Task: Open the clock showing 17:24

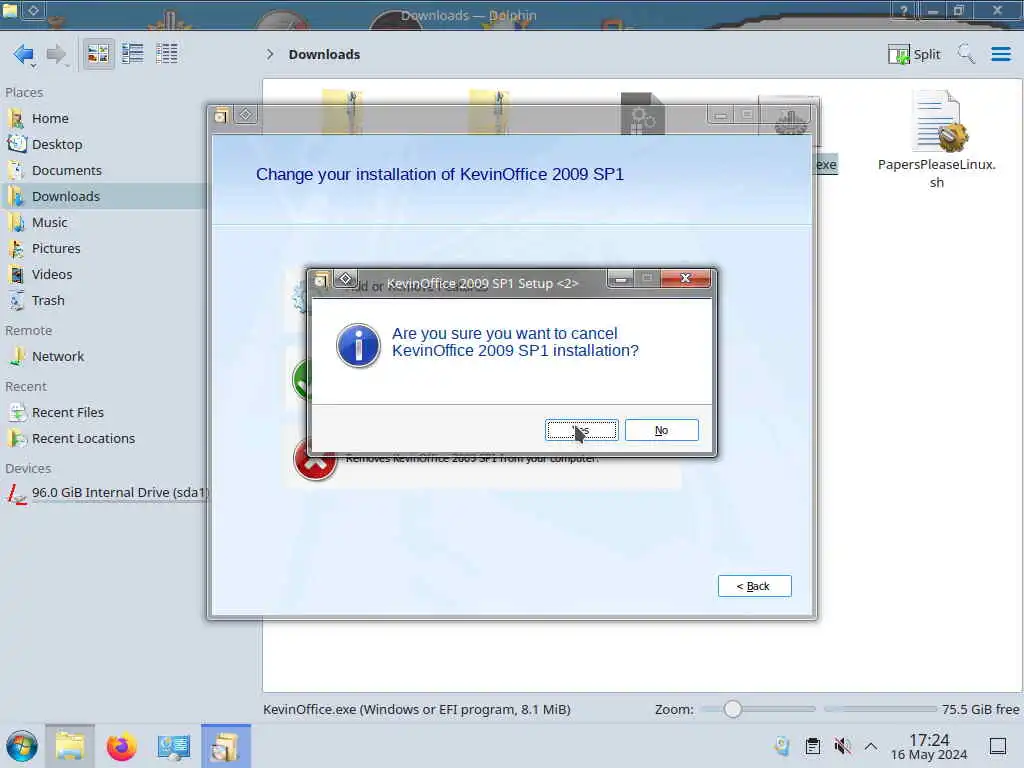Action: coord(929,746)
